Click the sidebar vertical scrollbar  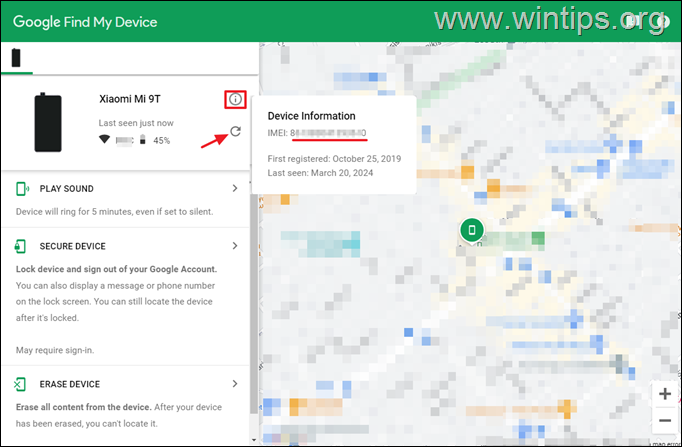[254, 303]
